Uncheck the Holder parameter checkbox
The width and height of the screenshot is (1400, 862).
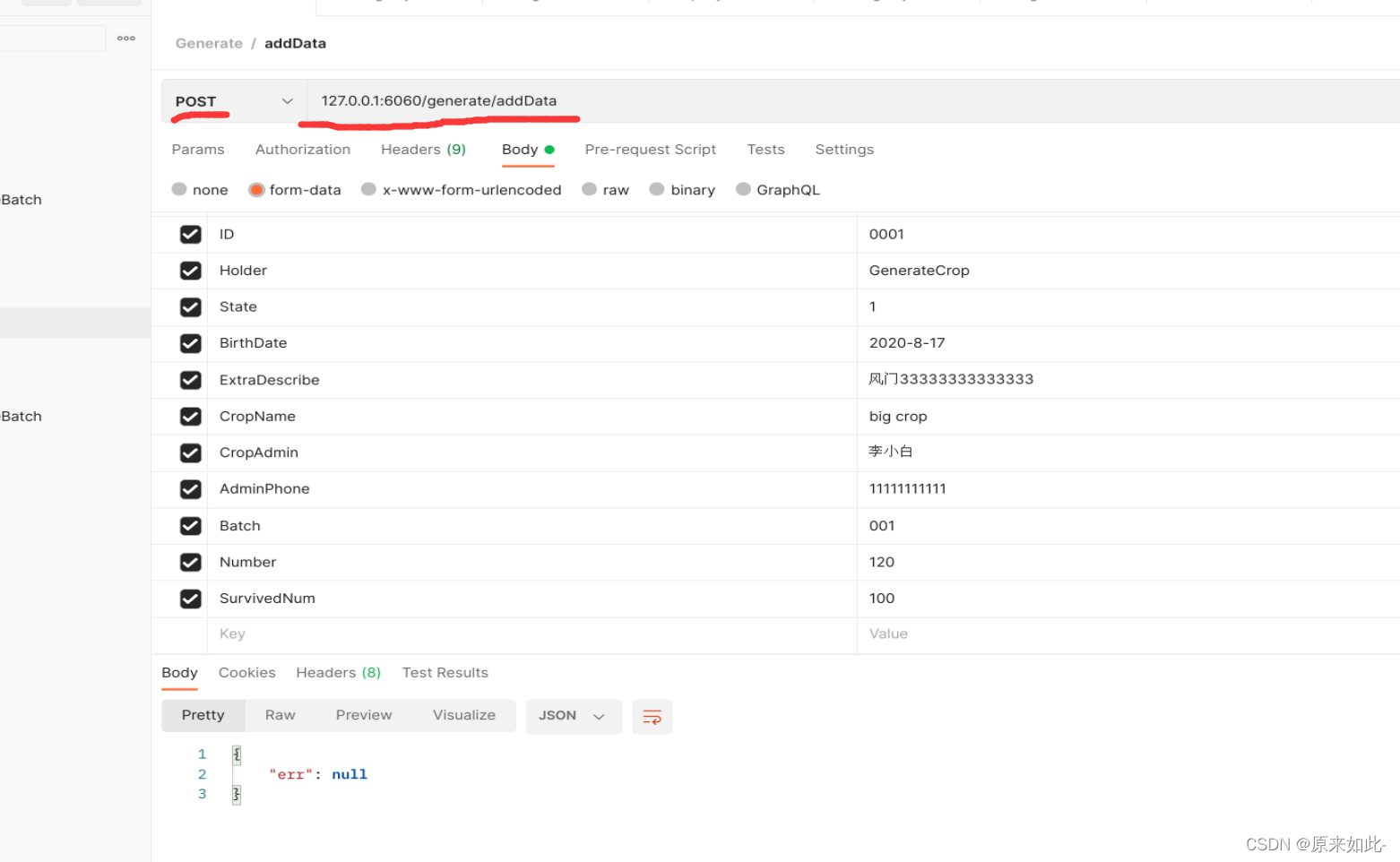coord(191,271)
